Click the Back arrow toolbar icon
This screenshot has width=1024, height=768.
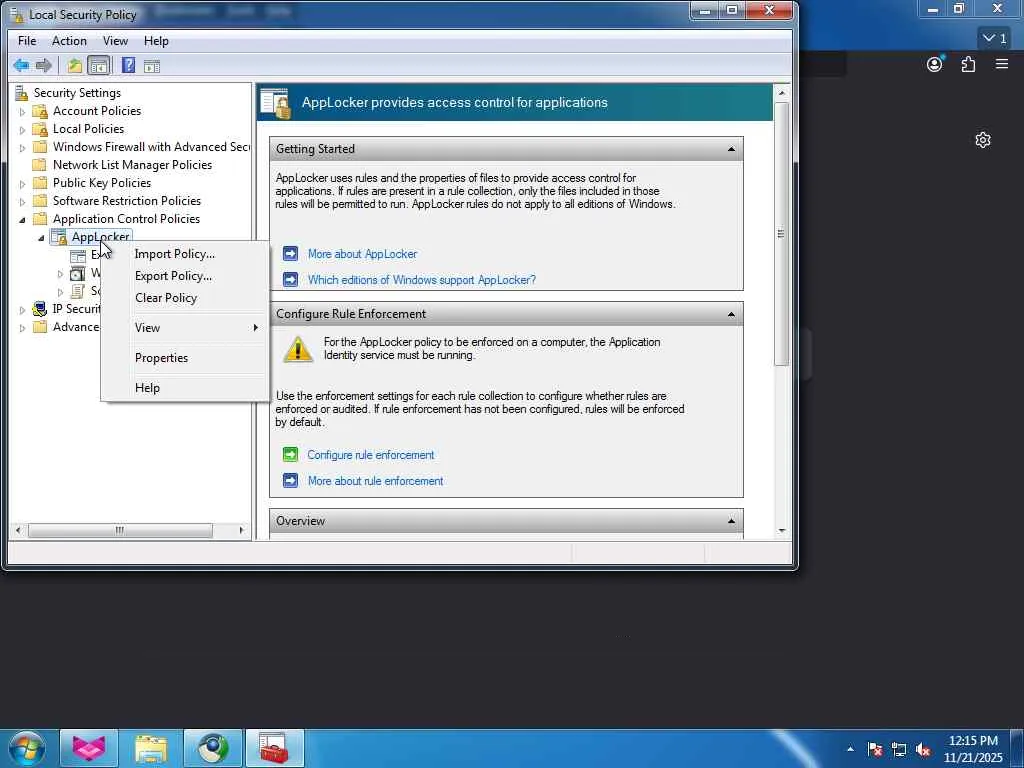click(21, 65)
